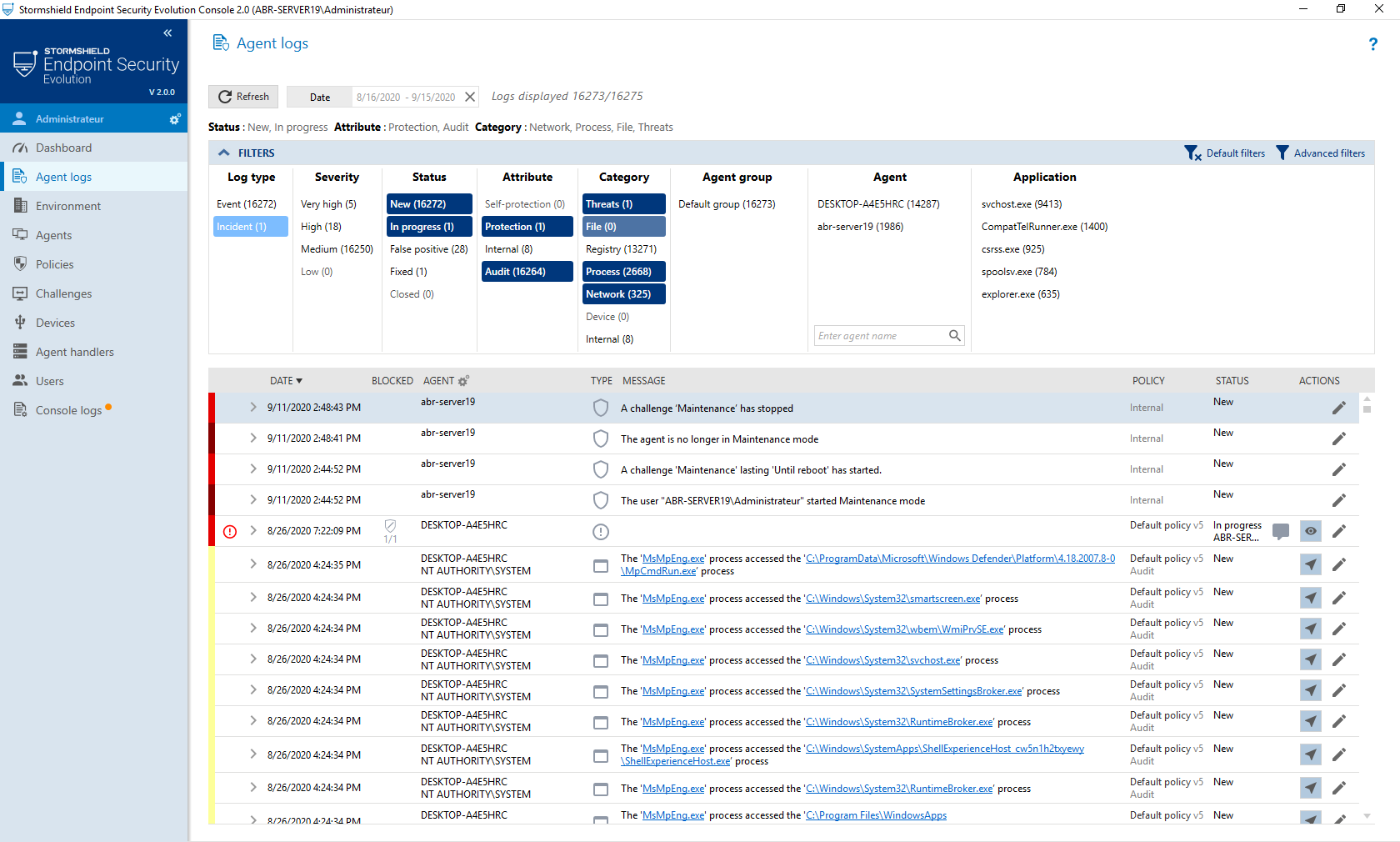Screen dimensions: 1400x842
Task: Collapse the FILTERS panel
Action: coord(224,153)
